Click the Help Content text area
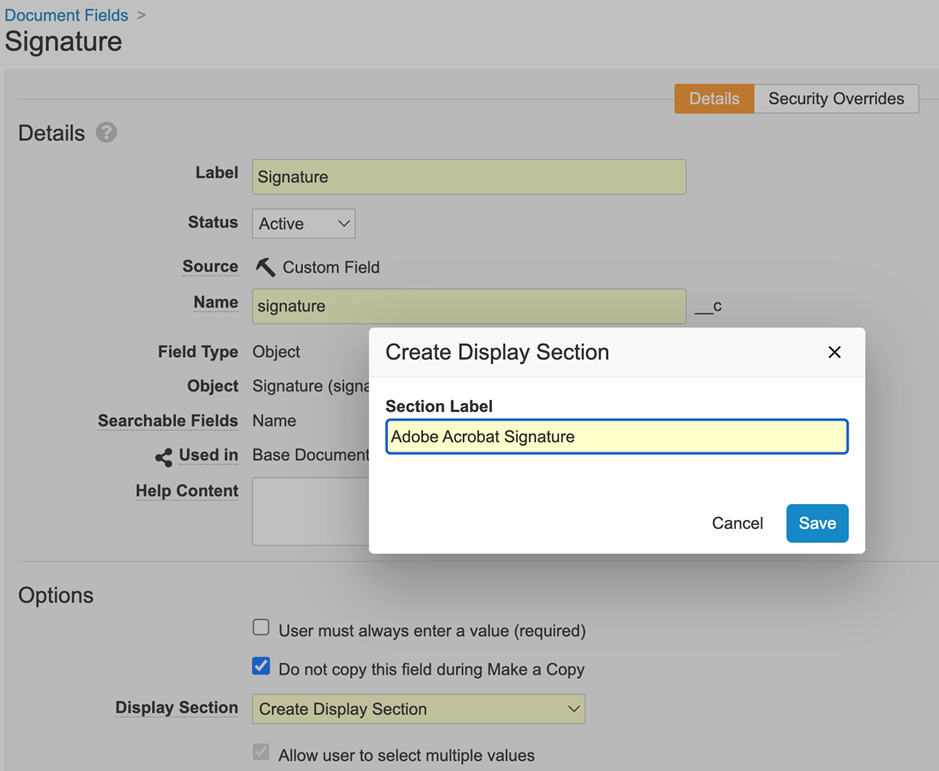 click(330, 510)
